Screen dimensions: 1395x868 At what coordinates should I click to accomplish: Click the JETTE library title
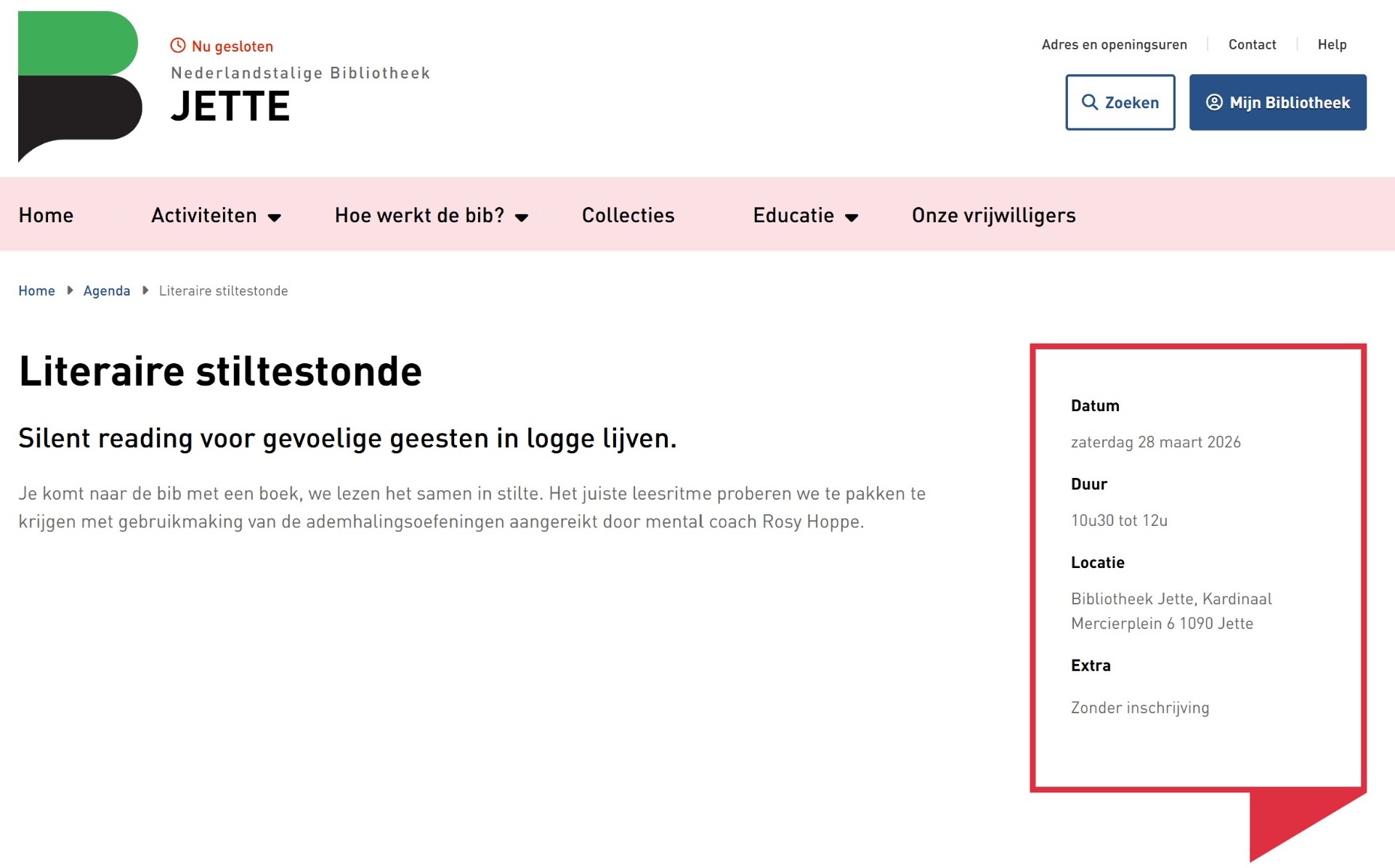click(230, 107)
